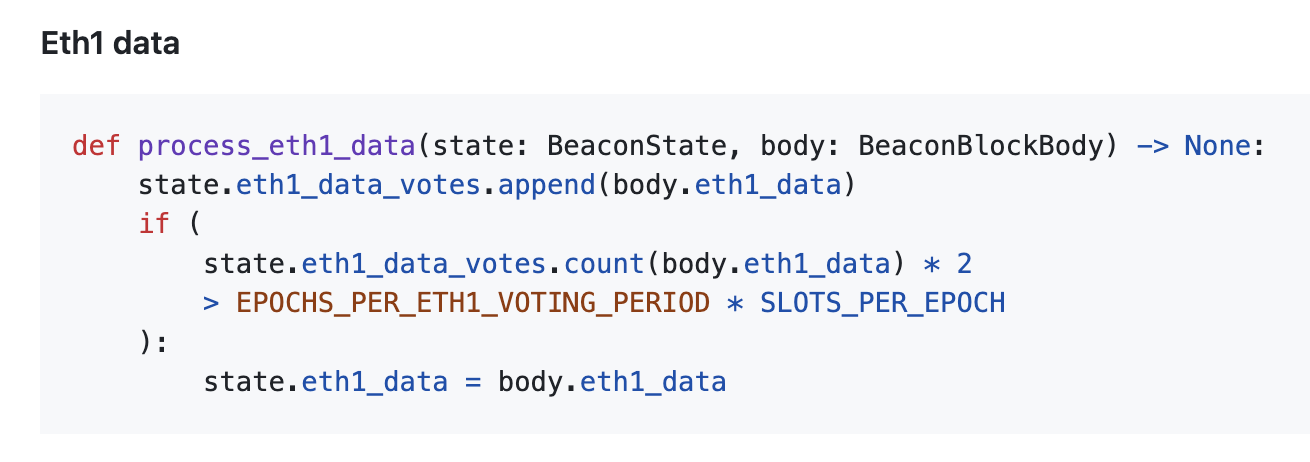Click the "Eth1 data" section heading
This screenshot has width=1310, height=462.
tap(110, 44)
